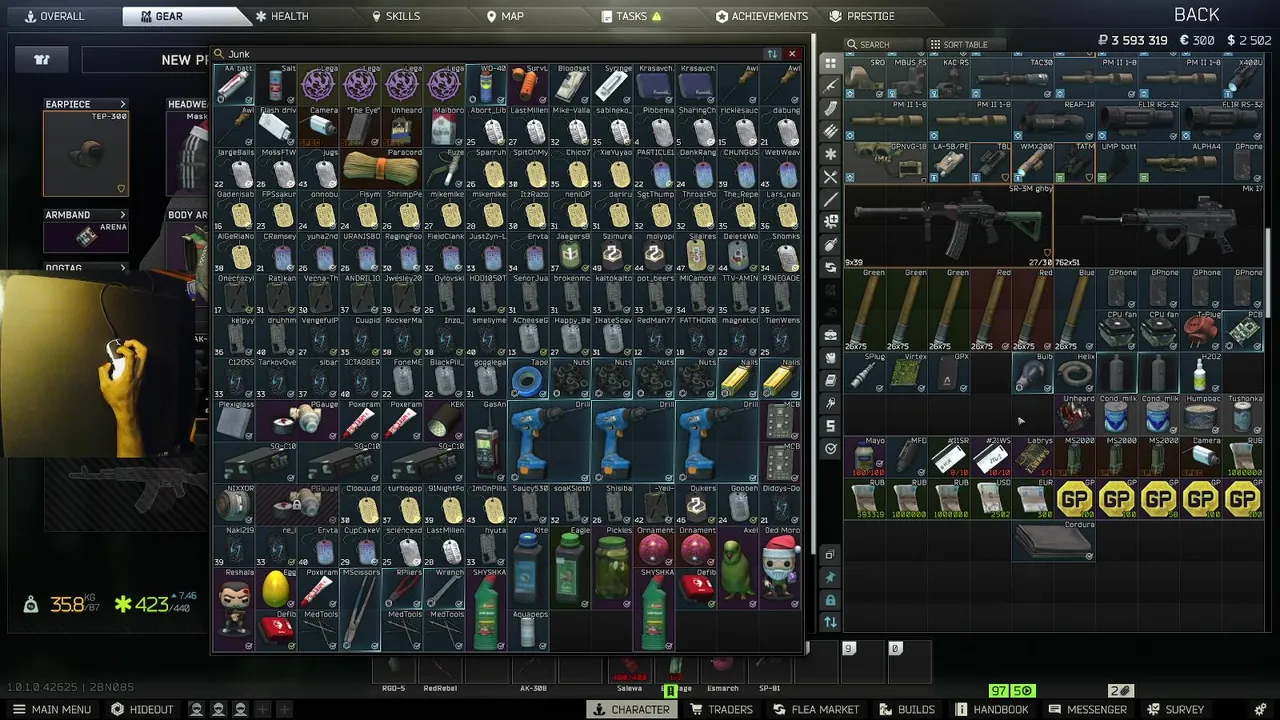Screen dimensions: 1280x720
Task: Filter stash by grenade icon
Action: coord(830,245)
